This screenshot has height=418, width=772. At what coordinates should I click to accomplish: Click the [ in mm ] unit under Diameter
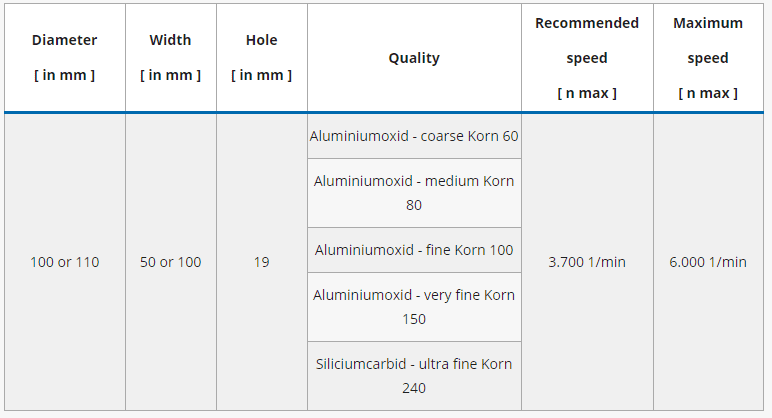pyautogui.click(x=65, y=75)
